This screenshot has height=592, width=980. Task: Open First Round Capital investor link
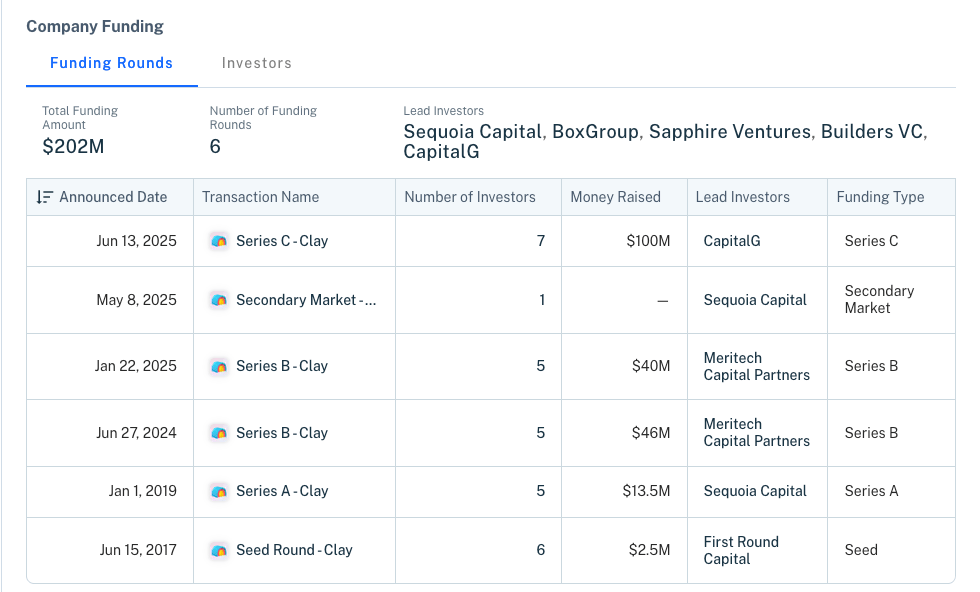tap(741, 550)
